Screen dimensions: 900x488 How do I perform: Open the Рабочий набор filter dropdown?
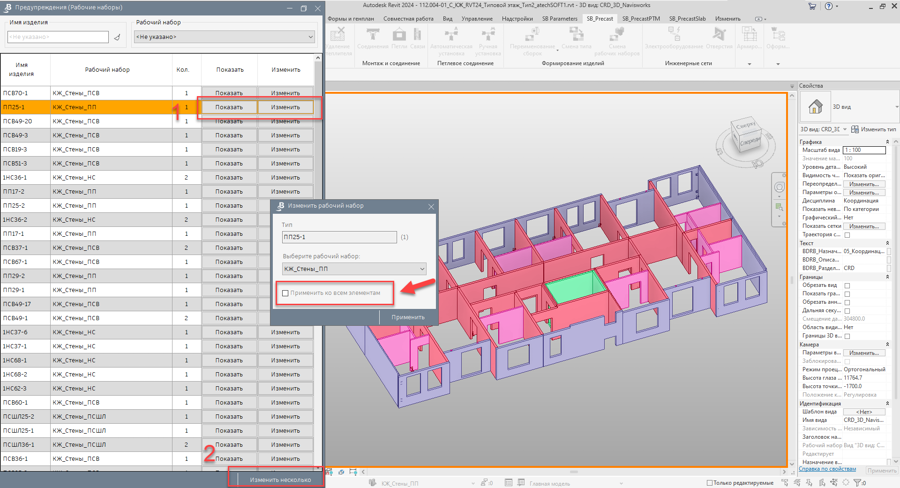pyautogui.click(x=224, y=37)
